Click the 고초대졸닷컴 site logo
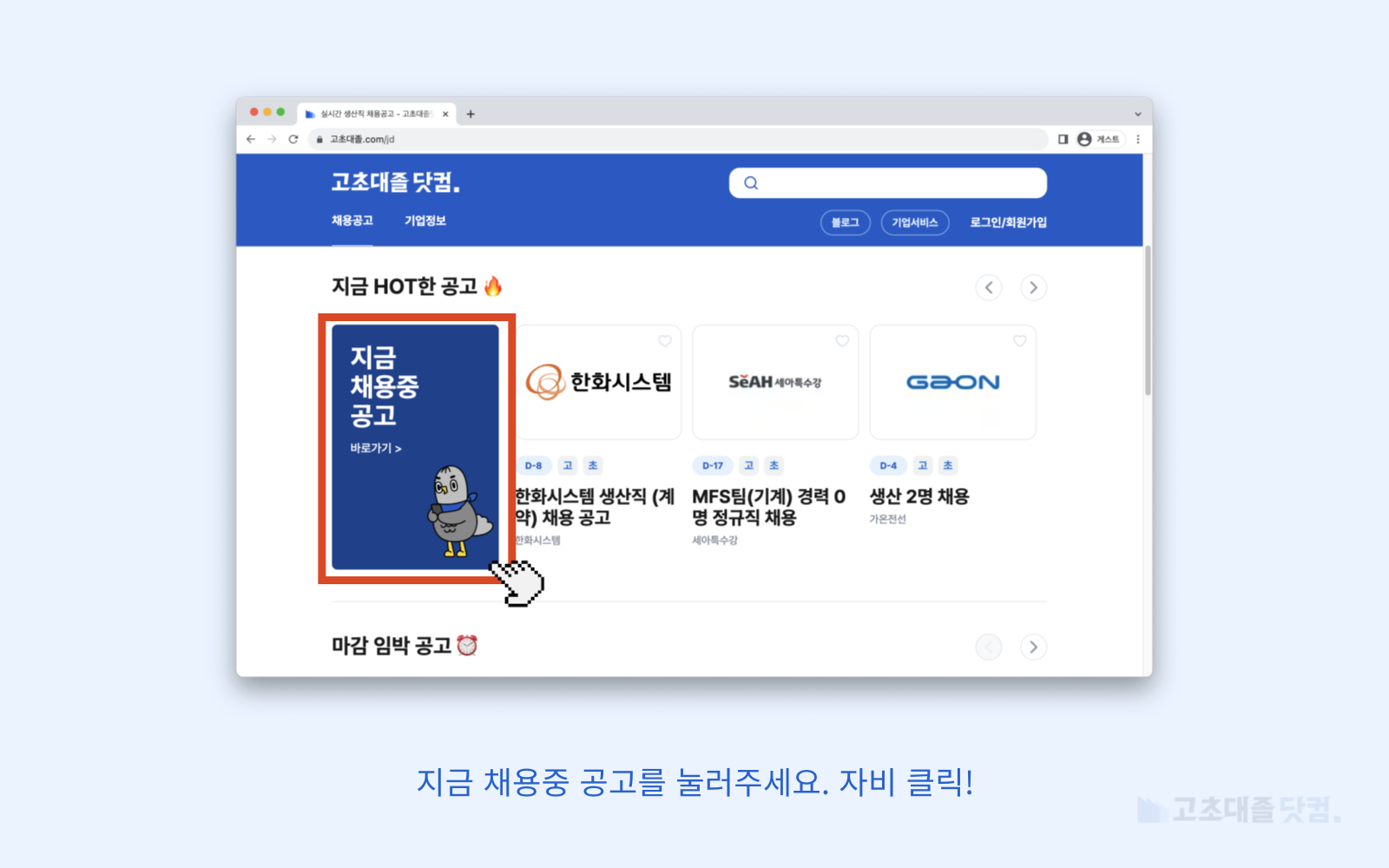The image size is (1389, 868). pos(396,182)
